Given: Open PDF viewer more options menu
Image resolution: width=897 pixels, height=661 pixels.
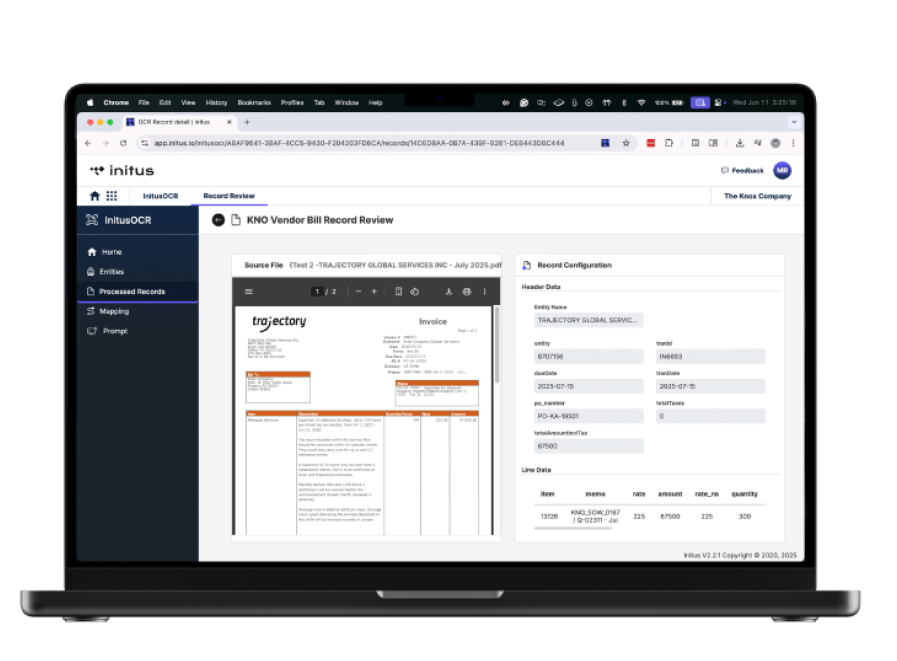Looking at the screenshot, I should point(485,292).
